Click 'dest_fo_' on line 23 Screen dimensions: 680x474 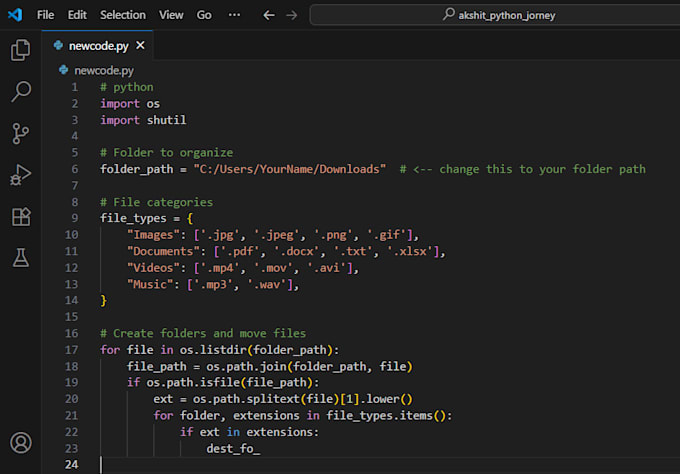(x=233, y=449)
